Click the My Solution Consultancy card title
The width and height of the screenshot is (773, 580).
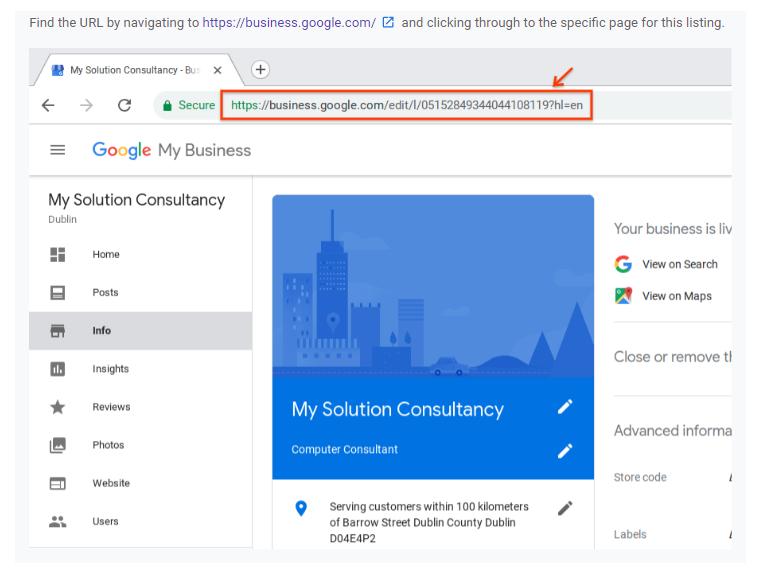pos(397,409)
